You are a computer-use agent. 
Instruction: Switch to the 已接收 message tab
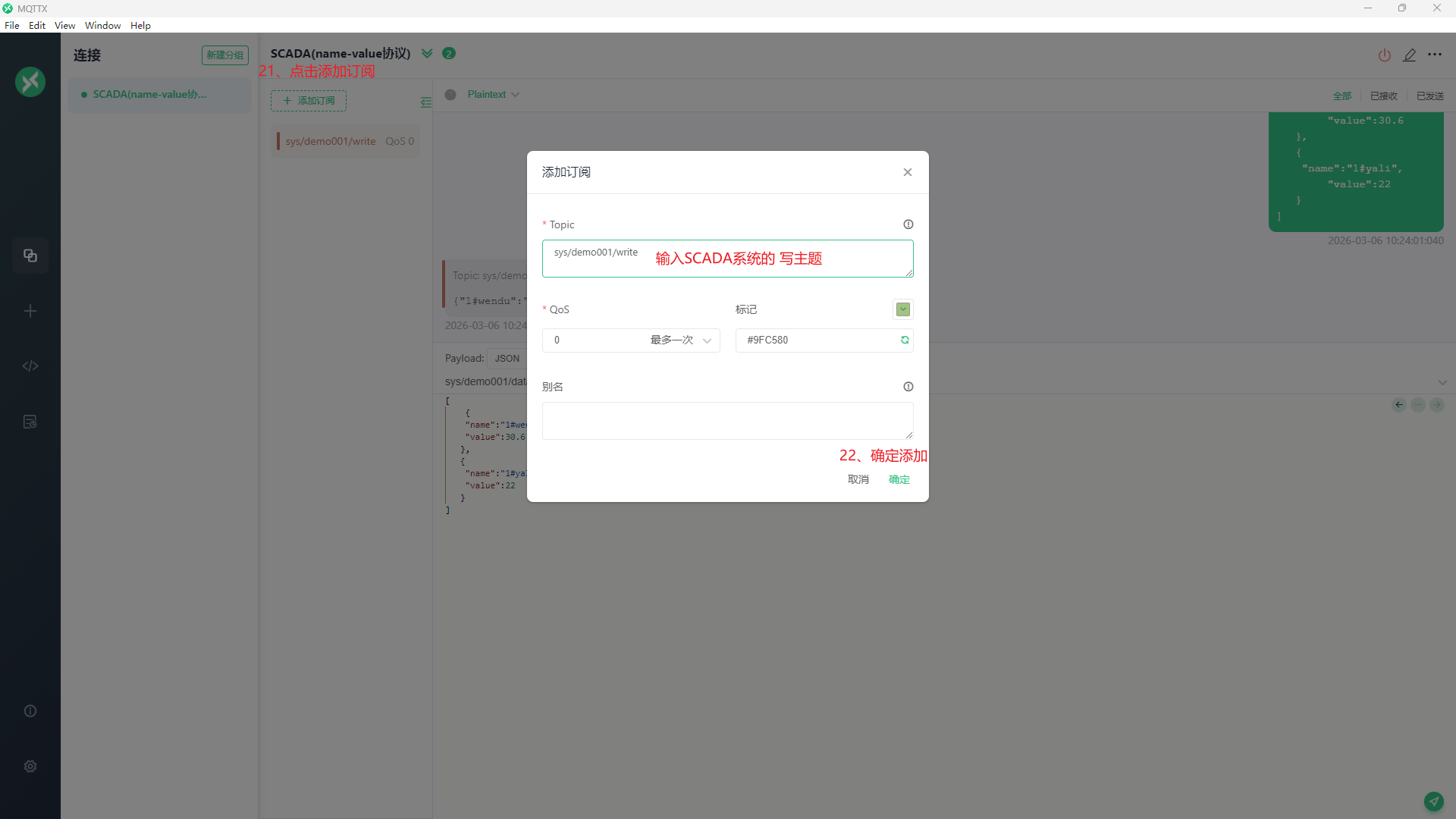1383,96
